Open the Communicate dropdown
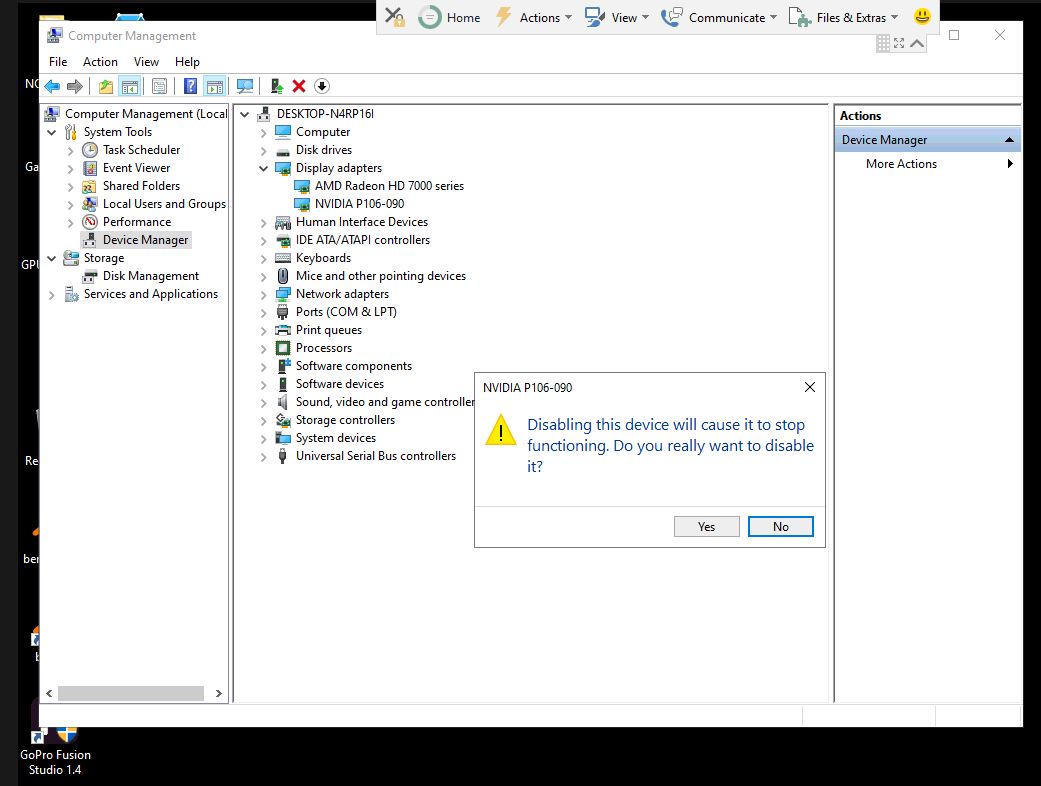 (x=719, y=17)
